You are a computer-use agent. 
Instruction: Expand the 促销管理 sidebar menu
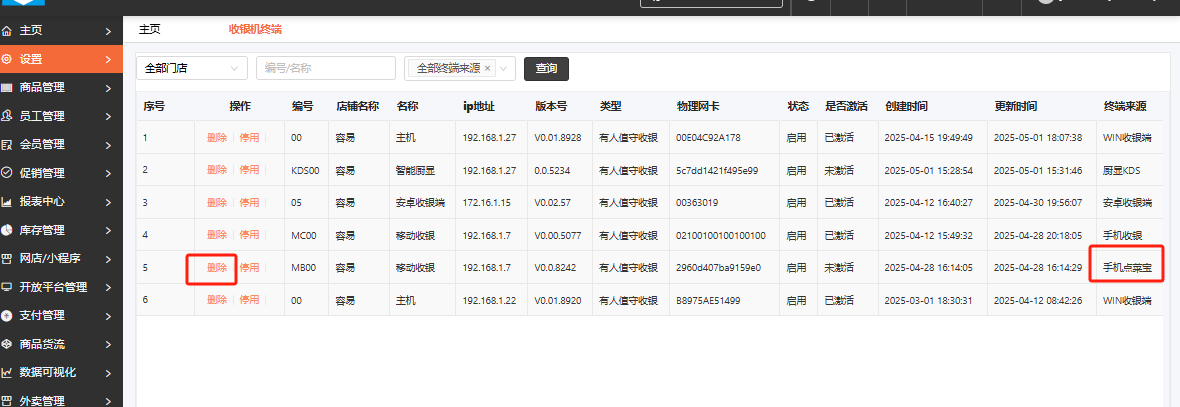click(60, 173)
